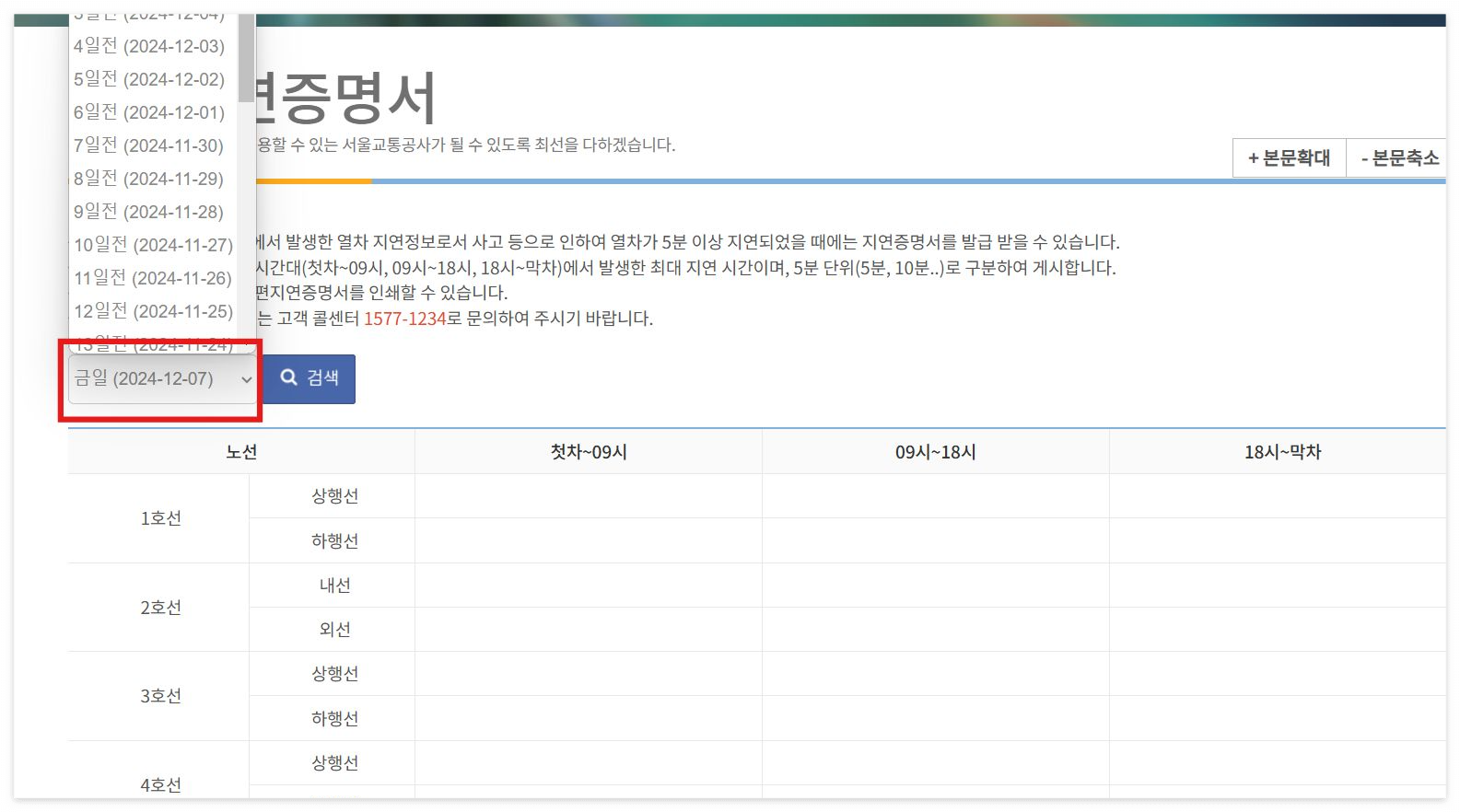Viewport: 1460px width, 812px height.
Task: Click 상행선 under 1호선
Action: (x=334, y=496)
